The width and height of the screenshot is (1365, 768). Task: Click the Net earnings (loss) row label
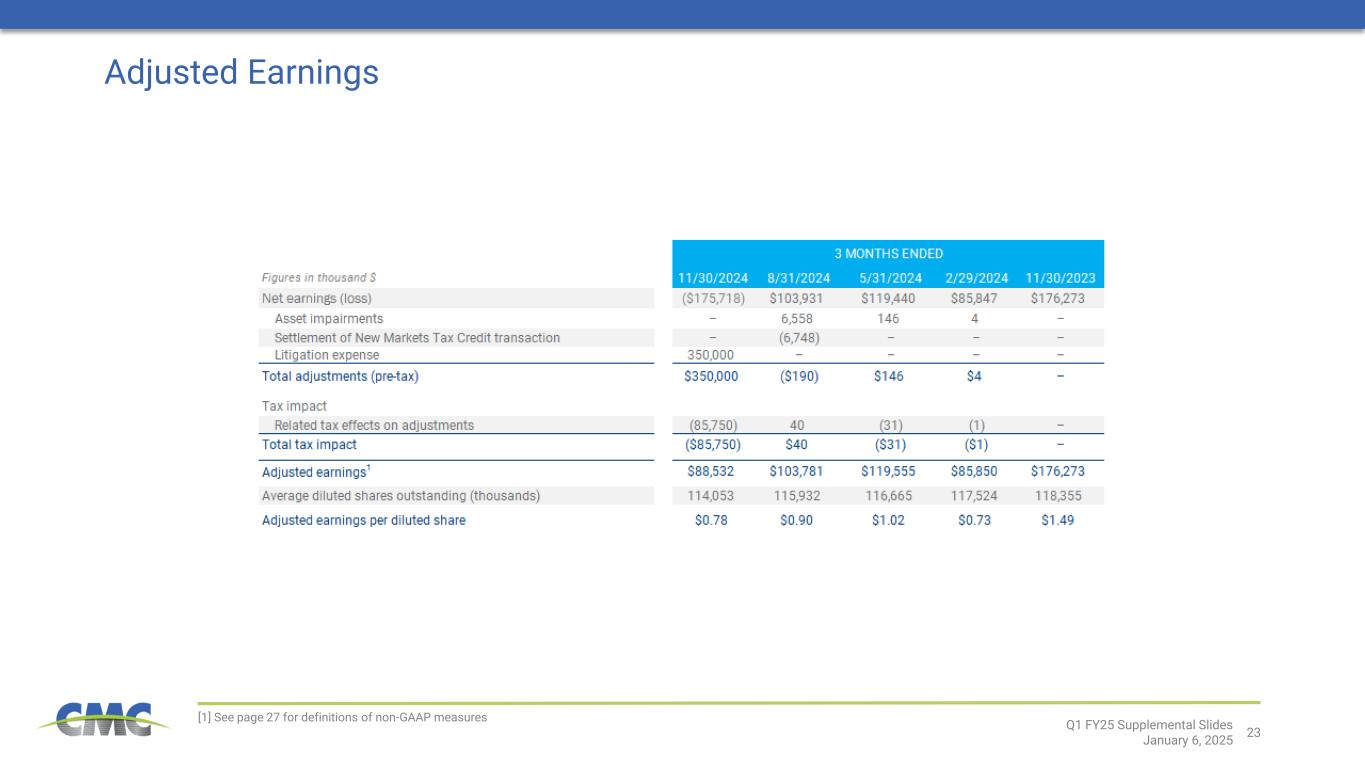(316, 298)
